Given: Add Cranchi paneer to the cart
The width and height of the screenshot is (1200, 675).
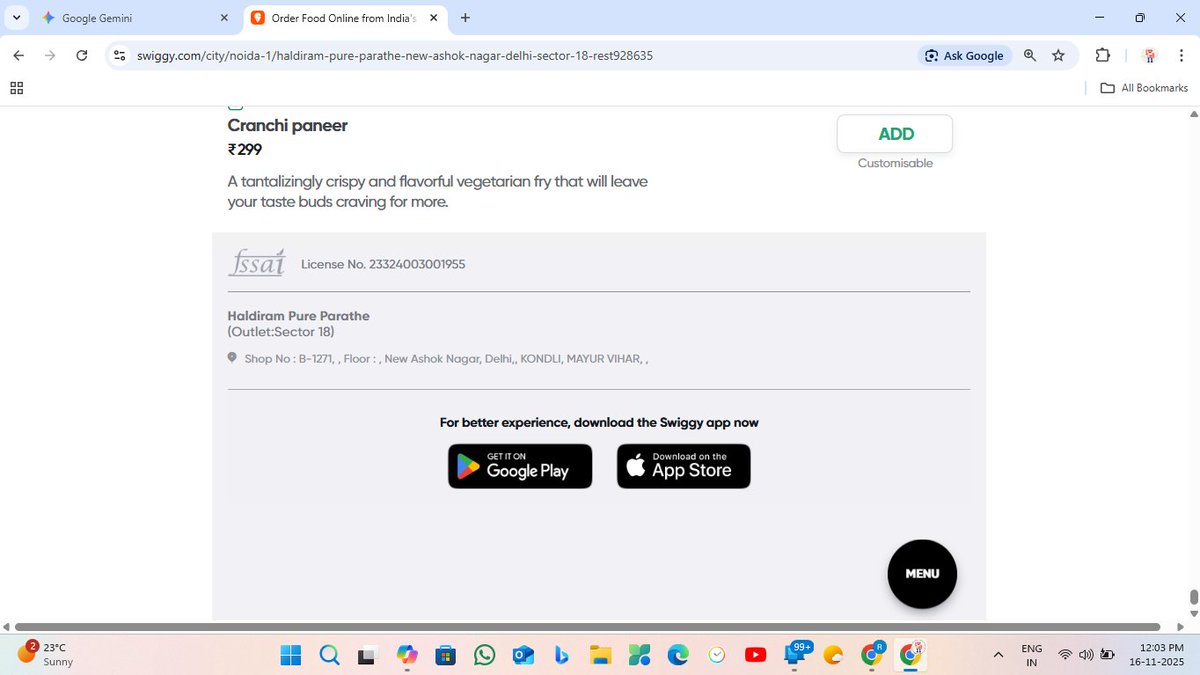Looking at the screenshot, I should [x=895, y=134].
